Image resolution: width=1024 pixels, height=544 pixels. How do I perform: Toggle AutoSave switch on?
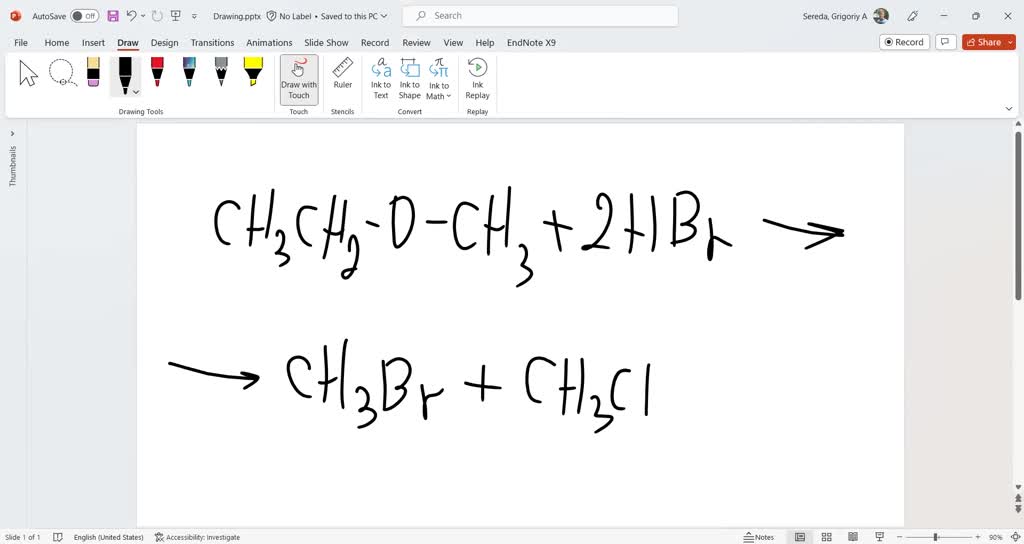click(x=84, y=16)
